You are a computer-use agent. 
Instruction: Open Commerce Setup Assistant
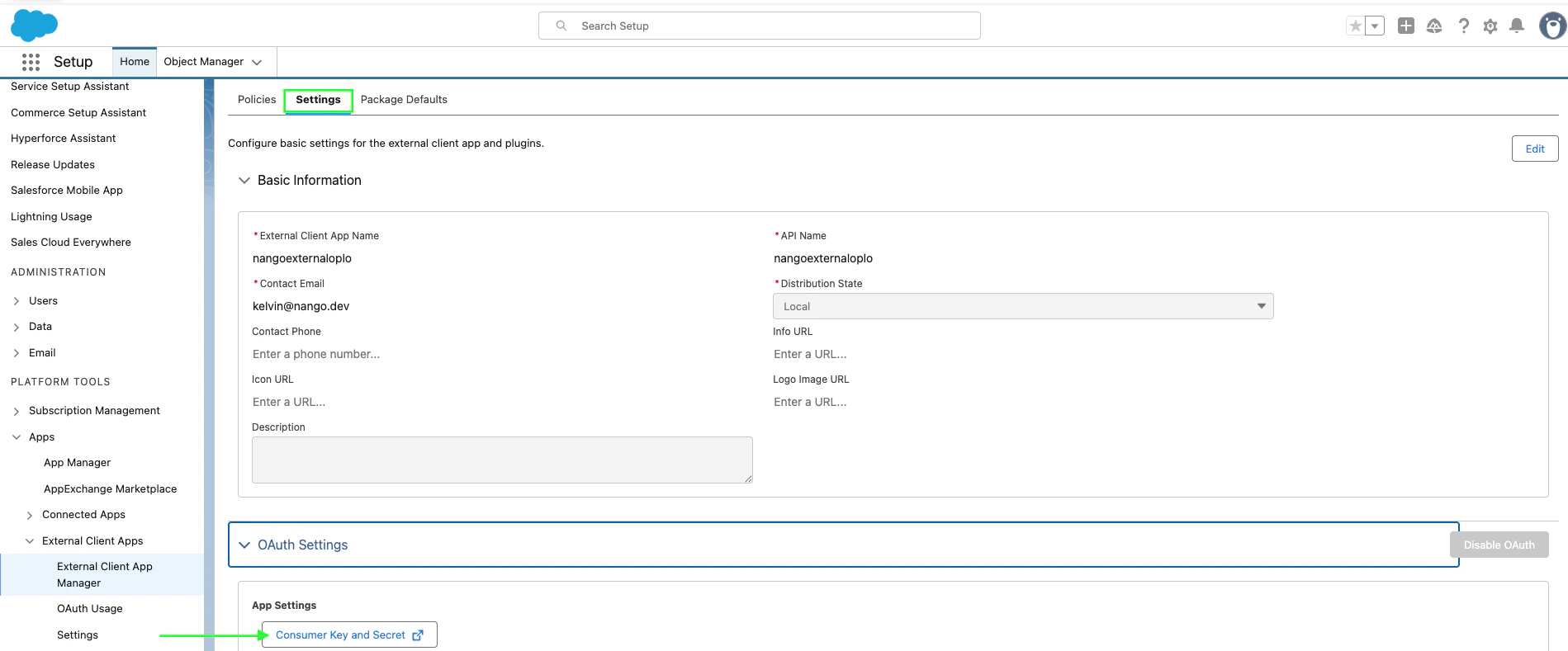pos(78,113)
